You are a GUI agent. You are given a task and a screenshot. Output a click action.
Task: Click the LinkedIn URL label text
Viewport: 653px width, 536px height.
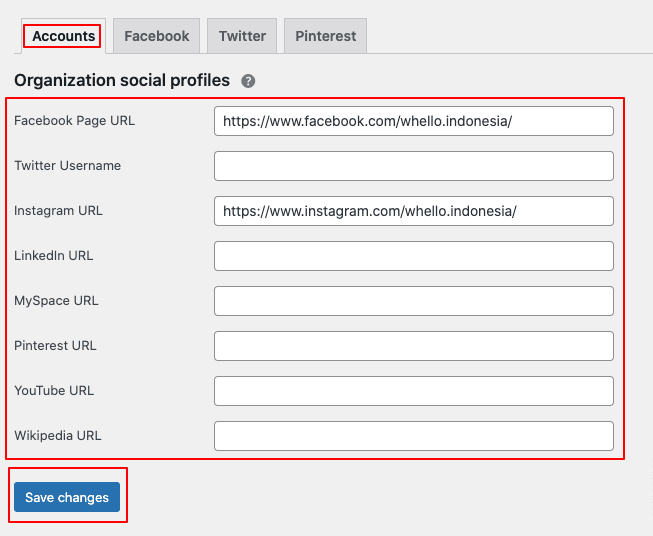(53, 256)
